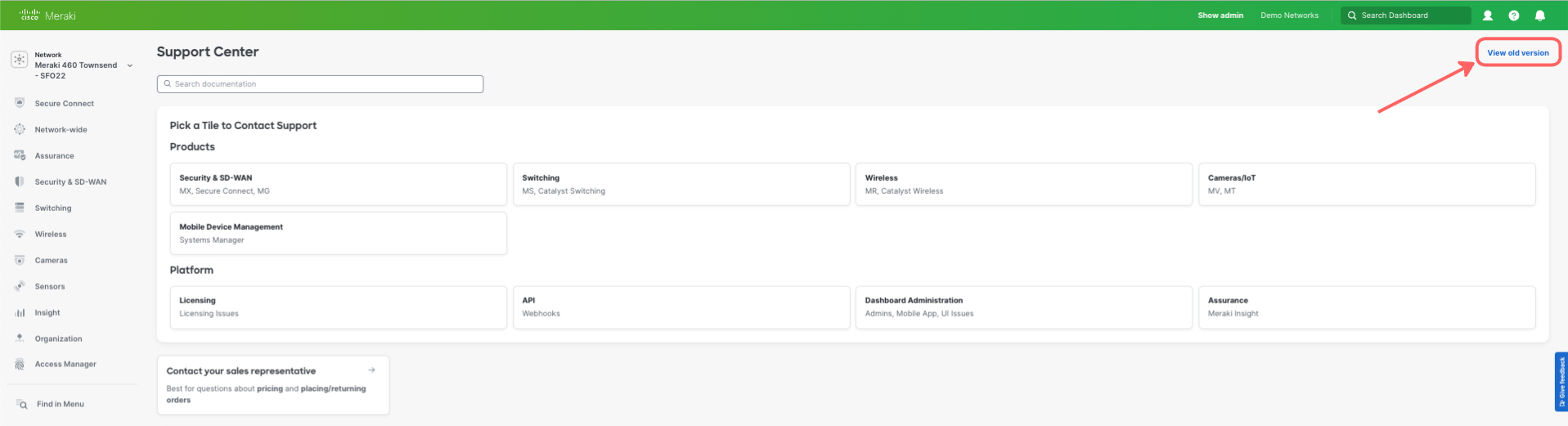Click Demo Networks link

(x=1289, y=16)
